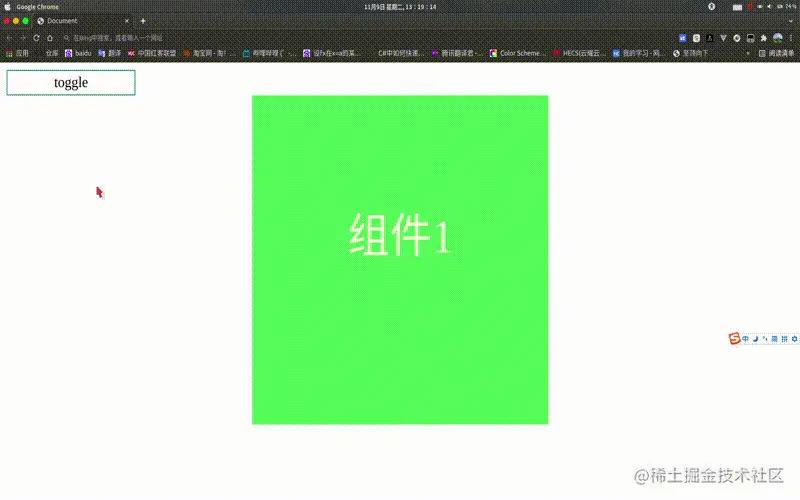Viewport: 800px width, 500px height.
Task: Go back using the browser back arrow
Action: (9, 38)
